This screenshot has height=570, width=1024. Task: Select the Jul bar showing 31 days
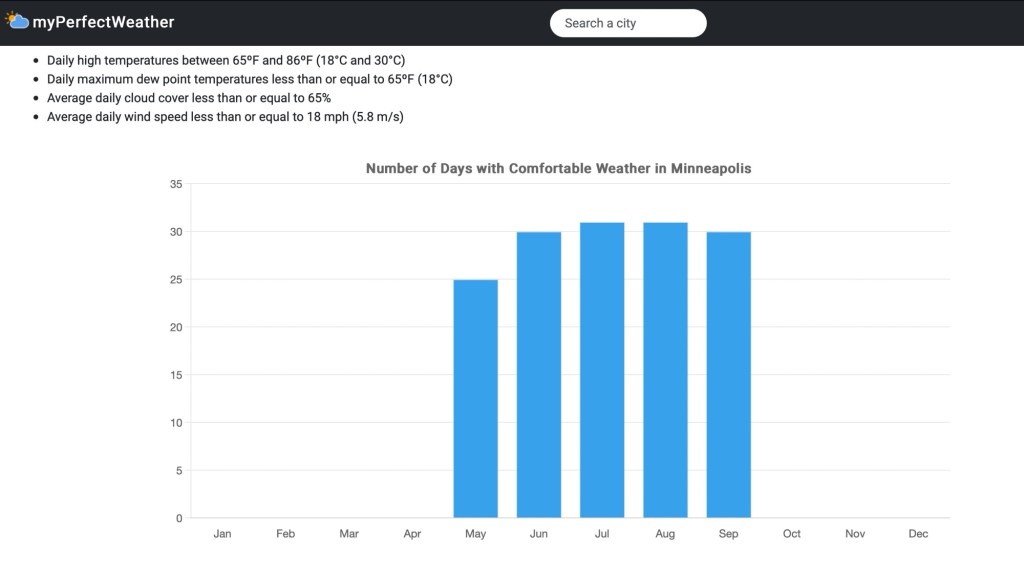pyautogui.click(x=602, y=370)
